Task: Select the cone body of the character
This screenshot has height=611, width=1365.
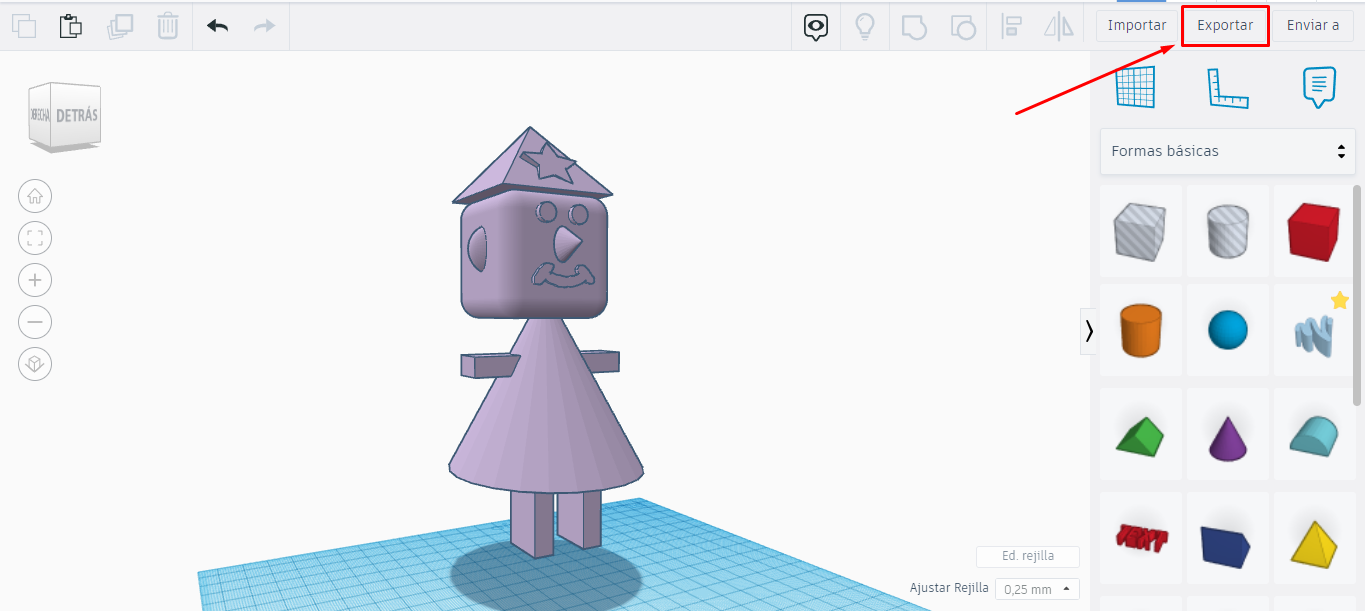Action: pyautogui.click(x=545, y=410)
